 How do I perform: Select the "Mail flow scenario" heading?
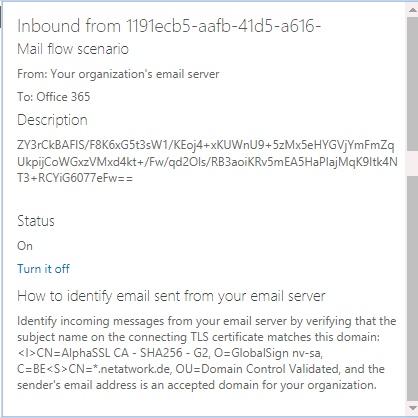(73, 49)
